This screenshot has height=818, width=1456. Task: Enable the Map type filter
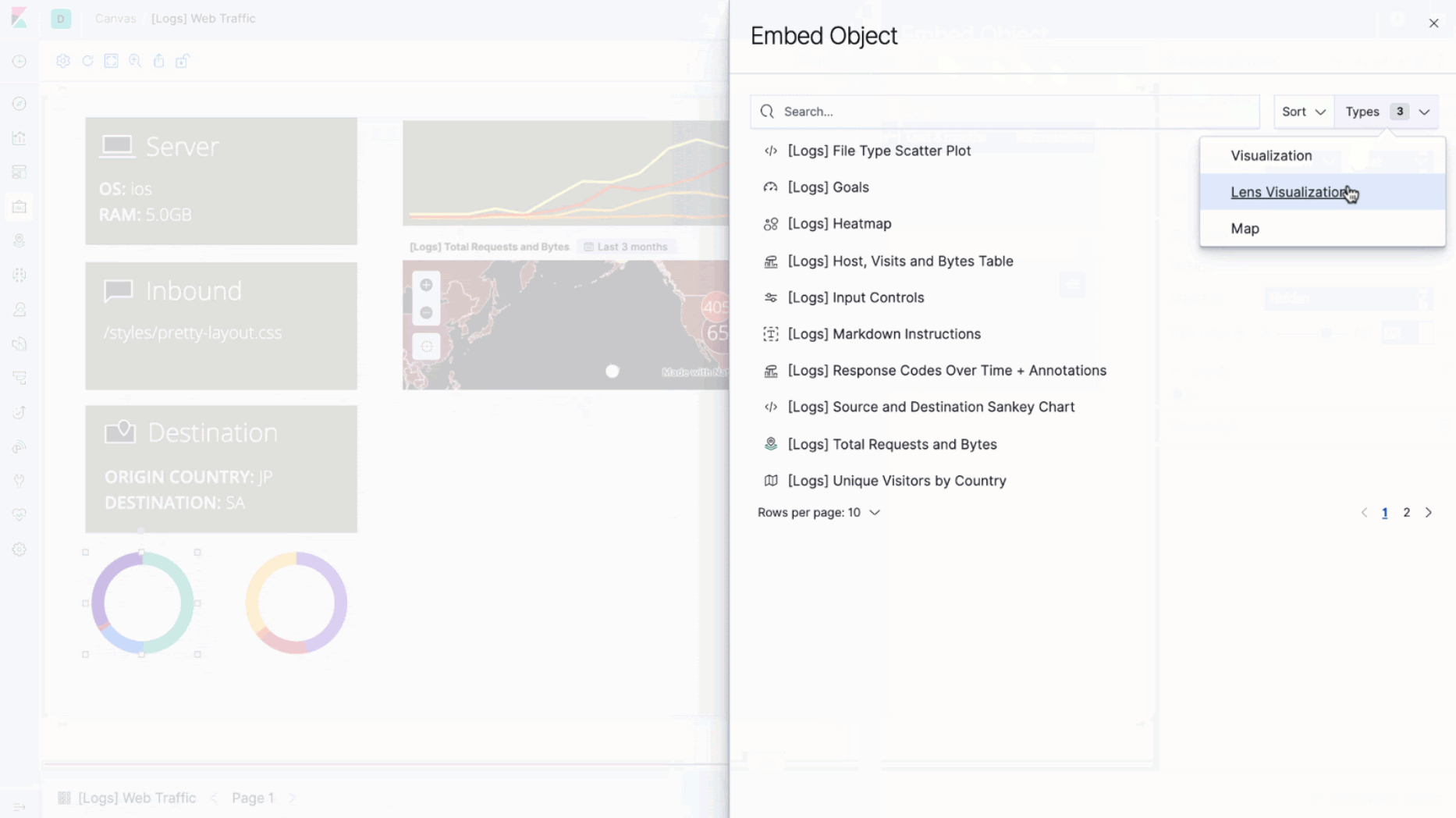[x=1245, y=228]
